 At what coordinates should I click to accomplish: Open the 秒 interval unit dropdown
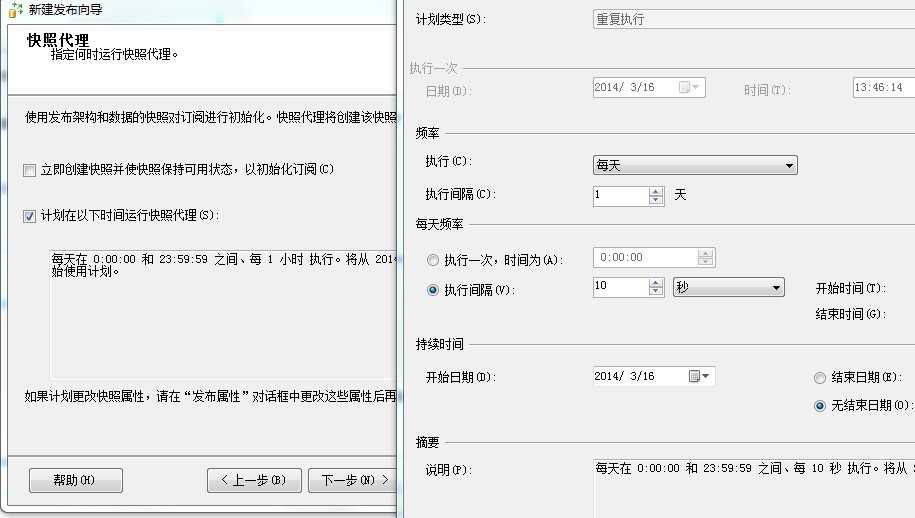(x=729, y=287)
